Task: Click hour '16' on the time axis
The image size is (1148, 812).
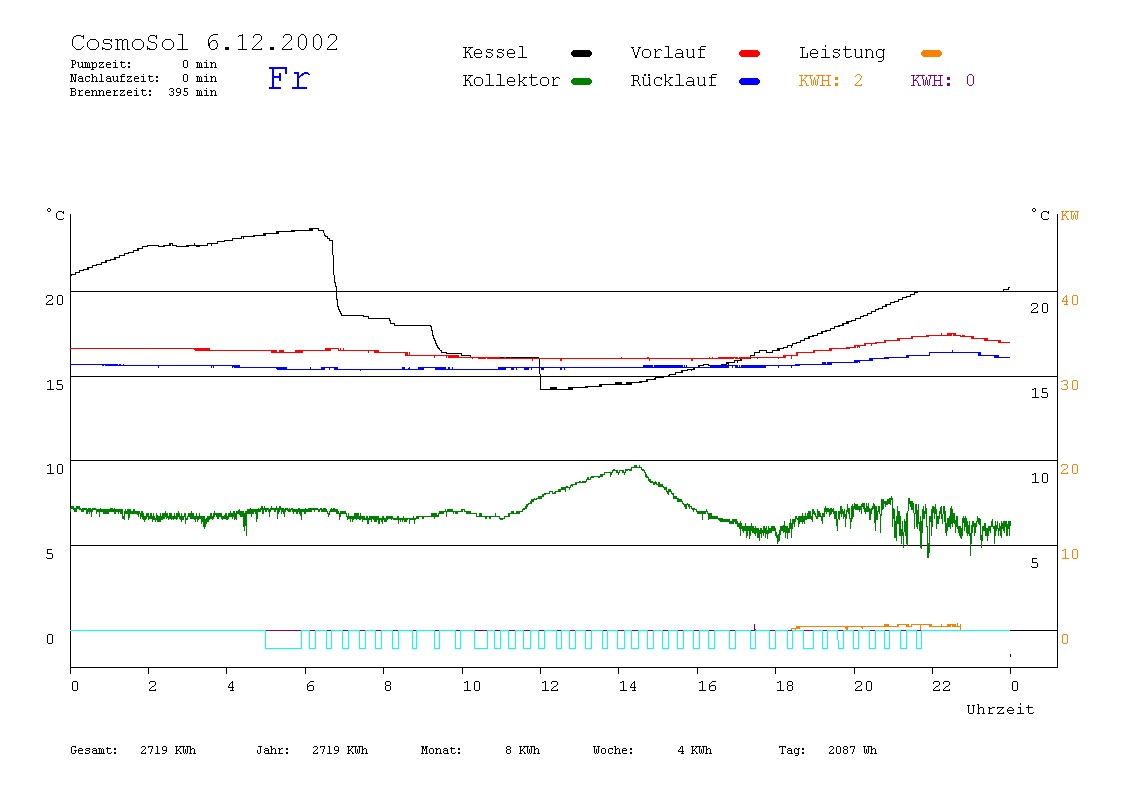Action: click(707, 686)
